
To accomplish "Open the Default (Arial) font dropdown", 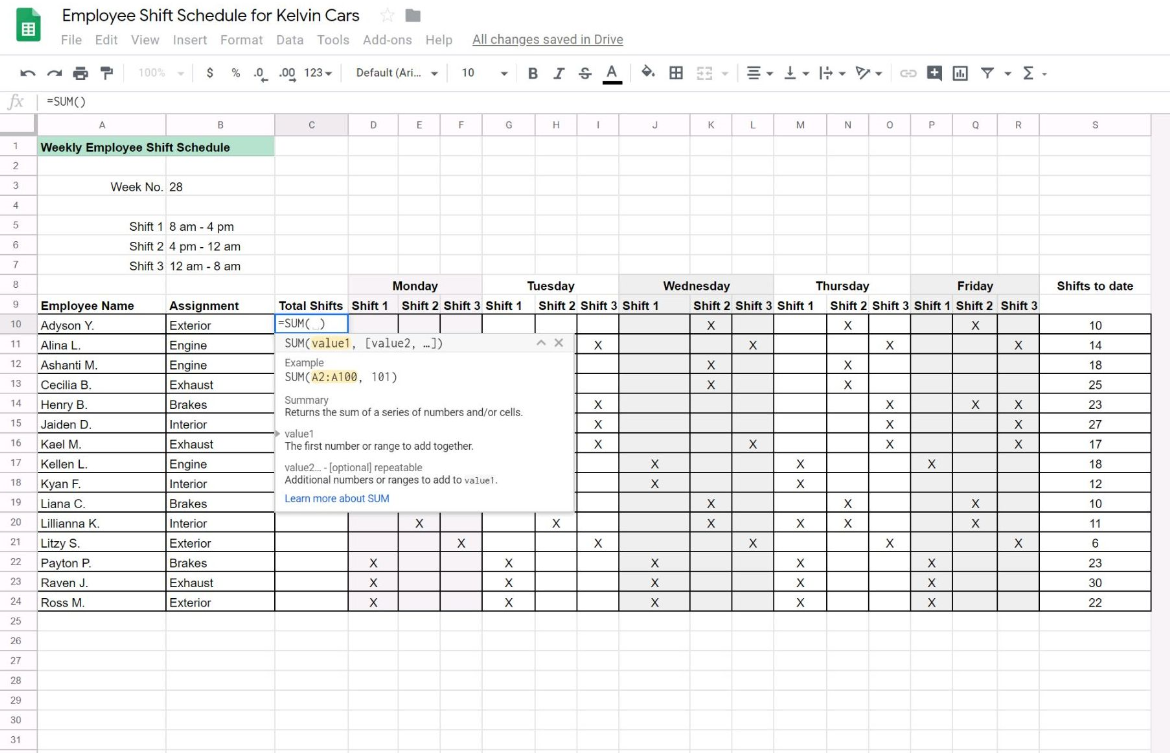I will (396, 73).
